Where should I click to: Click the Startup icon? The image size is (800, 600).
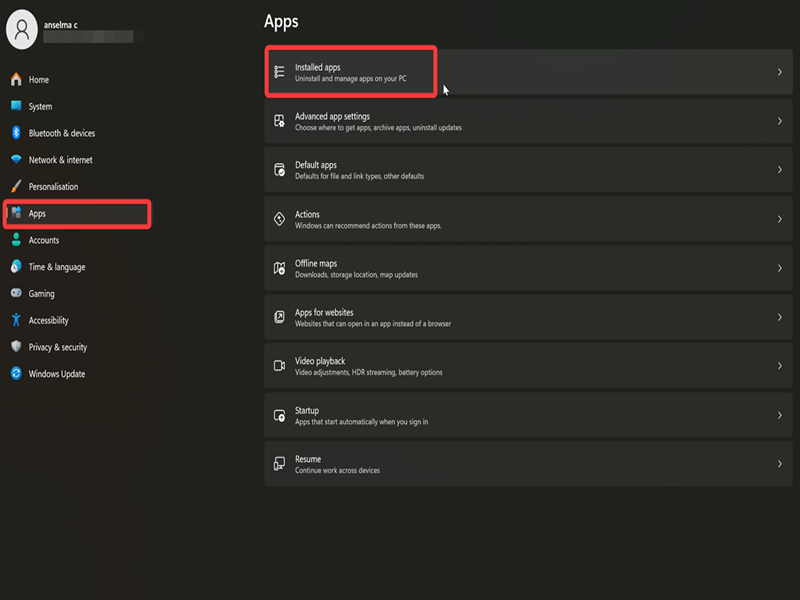tap(280, 415)
